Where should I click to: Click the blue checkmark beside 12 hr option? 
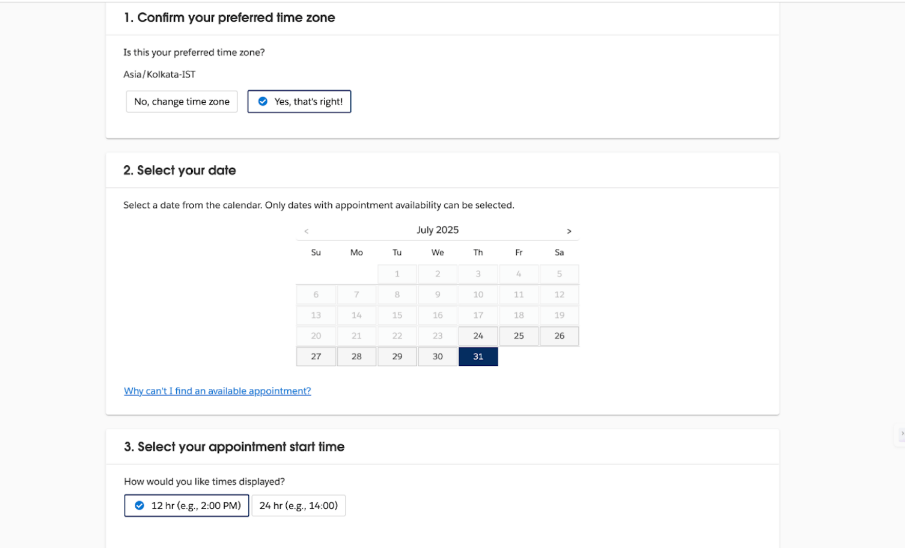coord(139,506)
